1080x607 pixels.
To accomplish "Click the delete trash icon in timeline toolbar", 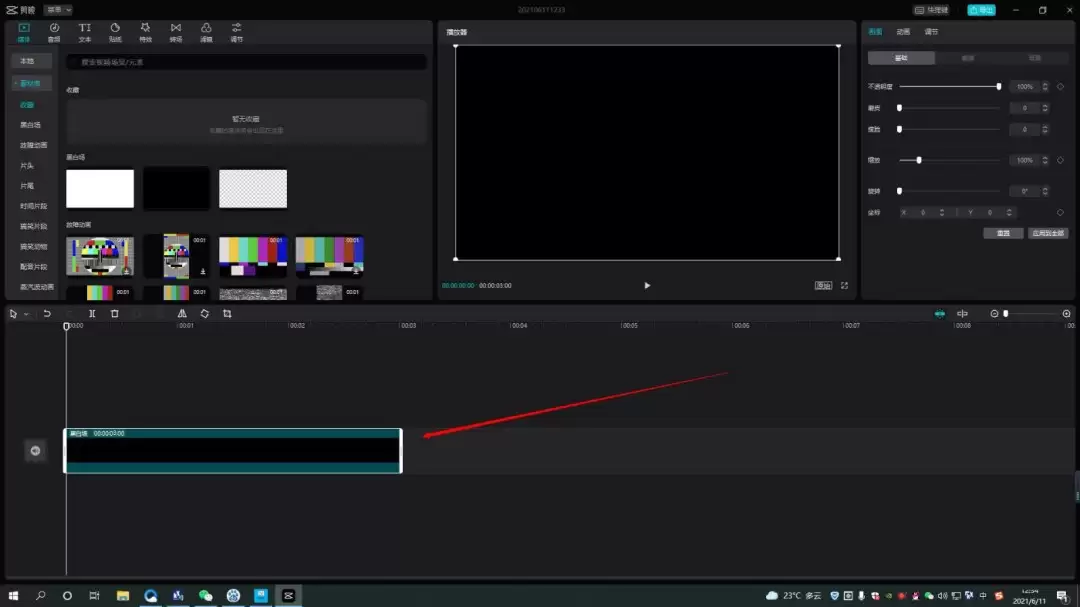I will pyautogui.click(x=115, y=314).
